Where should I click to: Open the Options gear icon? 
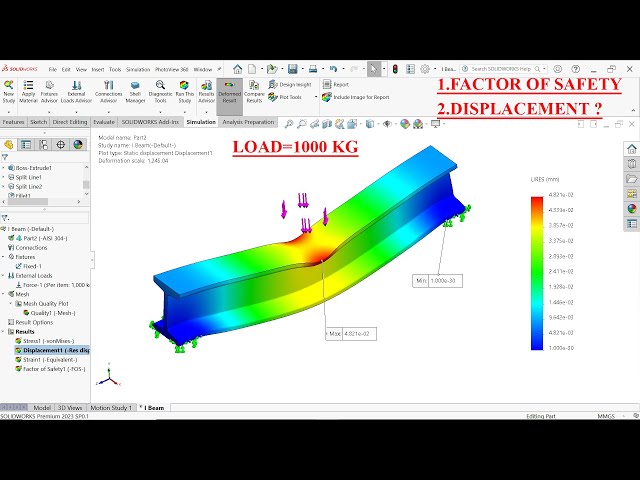pos(424,69)
